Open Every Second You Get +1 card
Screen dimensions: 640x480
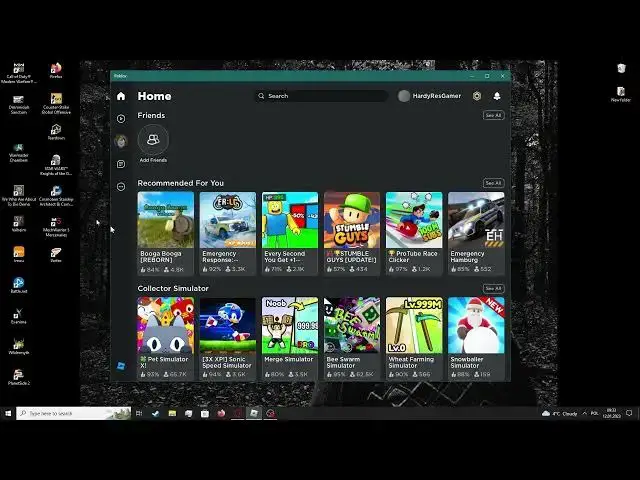click(x=290, y=233)
